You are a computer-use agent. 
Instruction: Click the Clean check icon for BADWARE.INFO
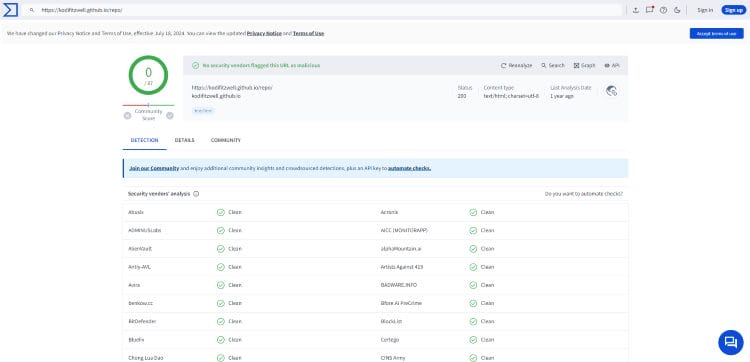pos(473,285)
